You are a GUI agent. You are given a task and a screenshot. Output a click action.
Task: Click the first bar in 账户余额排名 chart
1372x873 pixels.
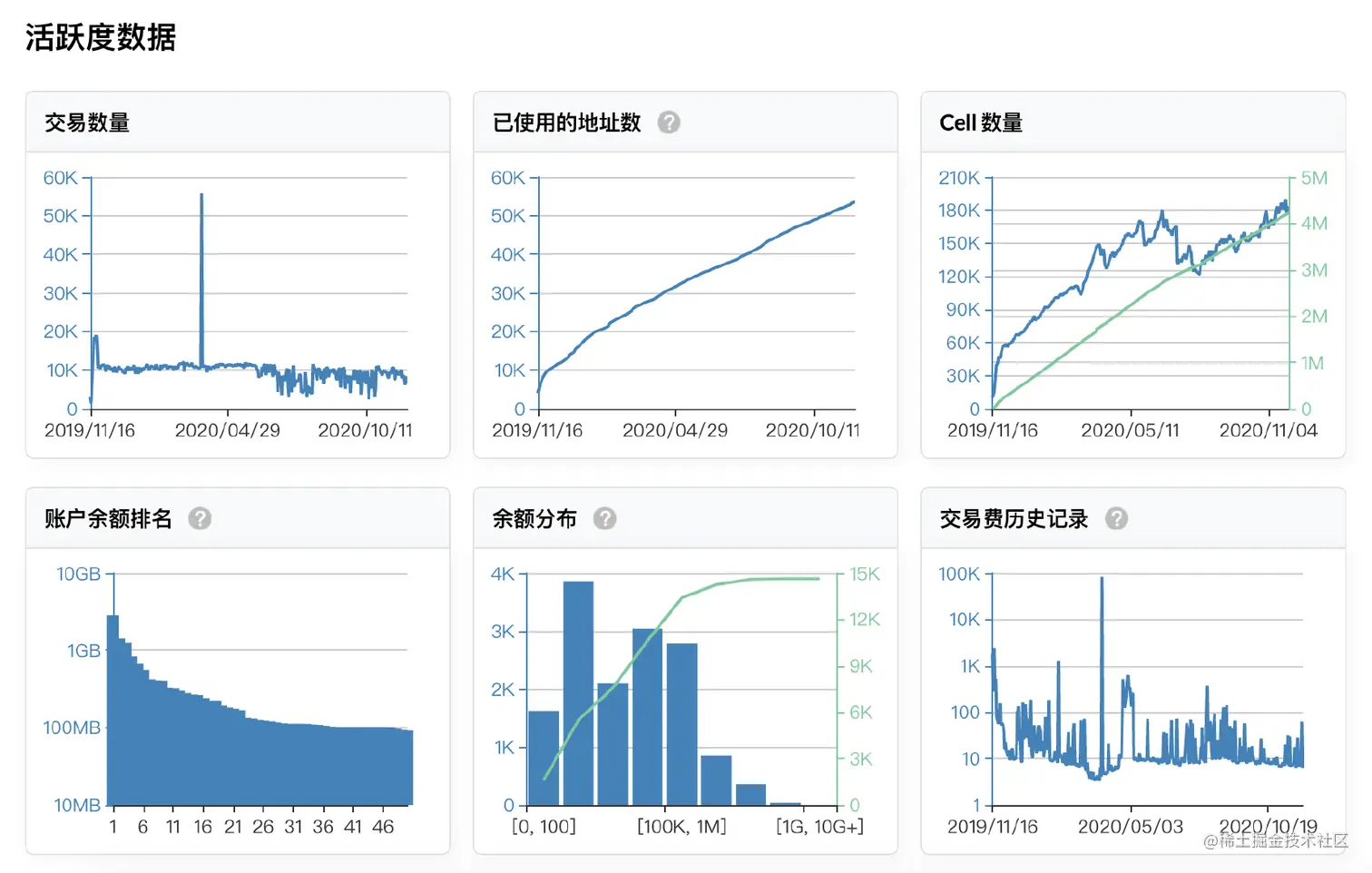(x=113, y=710)
